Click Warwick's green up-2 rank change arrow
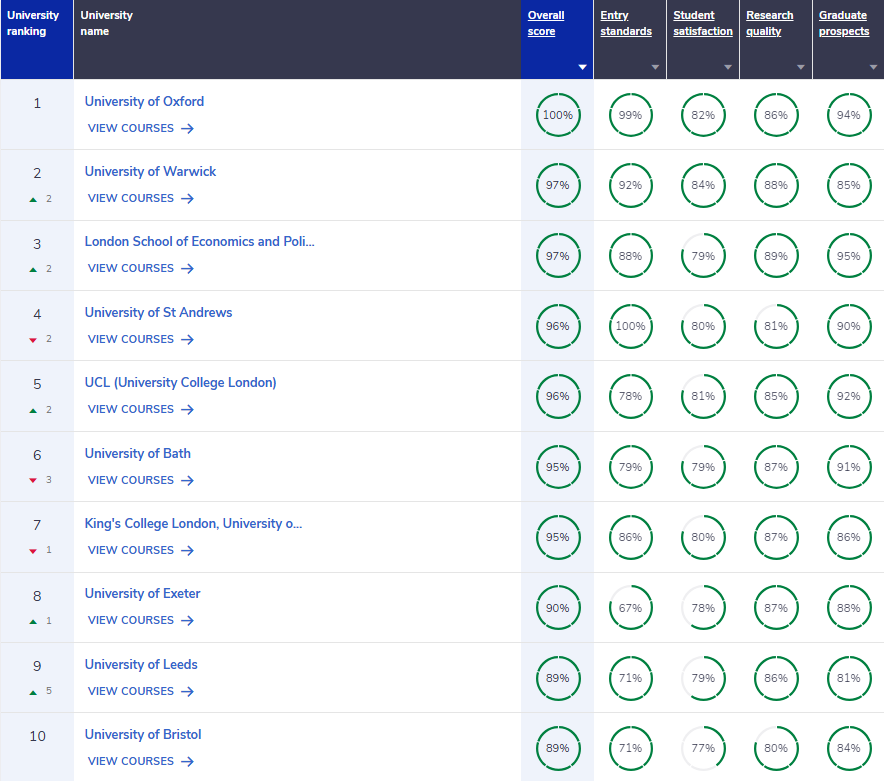Image resolution: width=884 pixels, height=781 pixels. click(x=33, y=199)
